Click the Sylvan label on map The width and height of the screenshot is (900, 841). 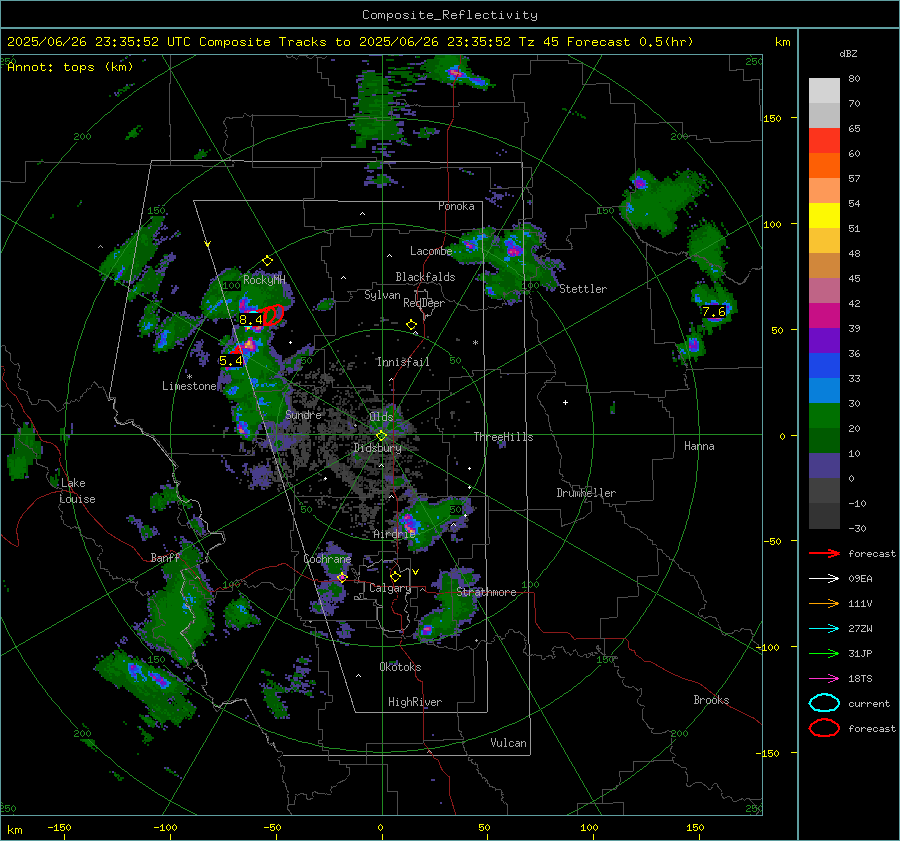pyautogui.click(x=382, y=295)
